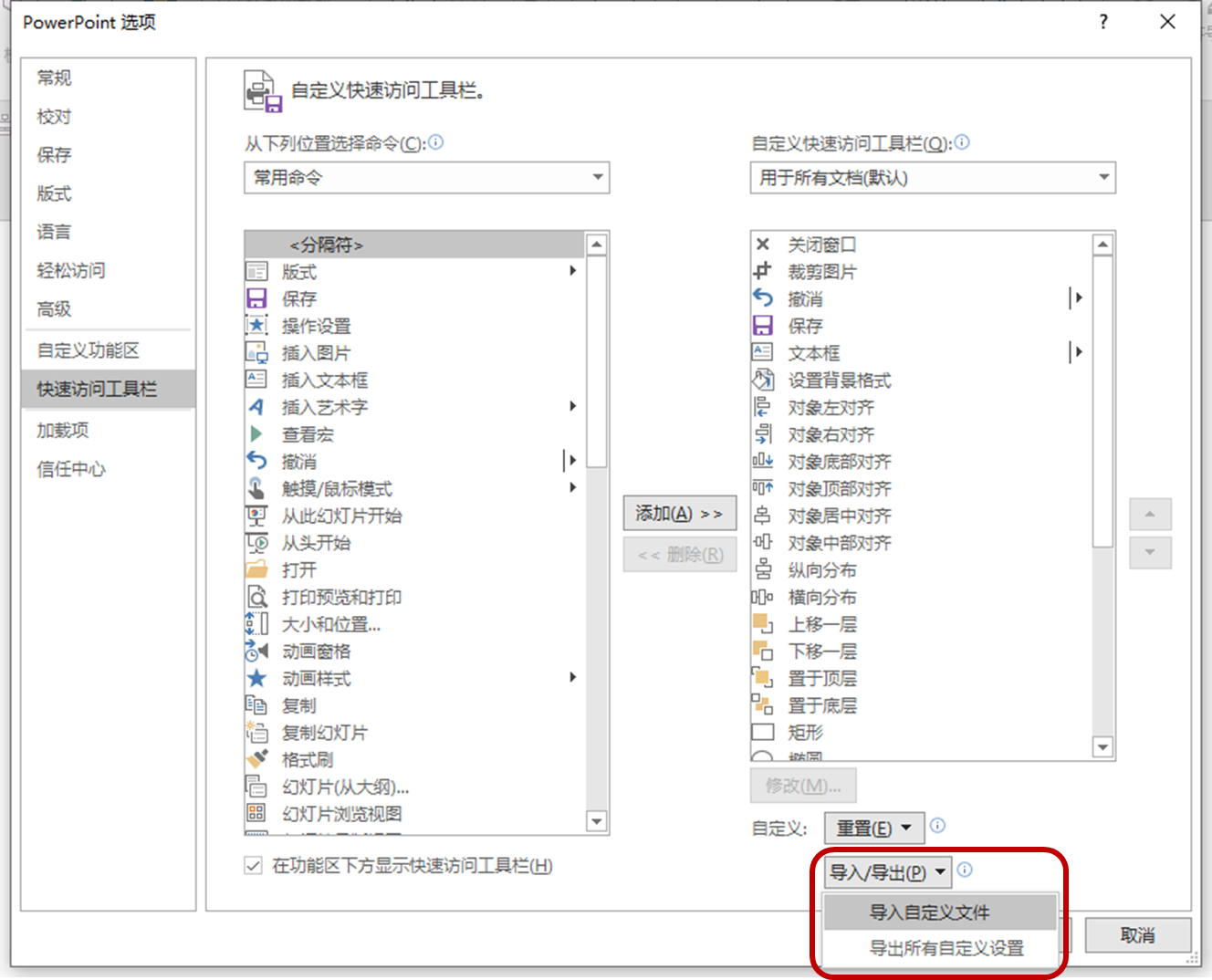Click info icon beside 导入/导出 button
This screenshot has height=980, width=1212.
(x=965, y=871)
